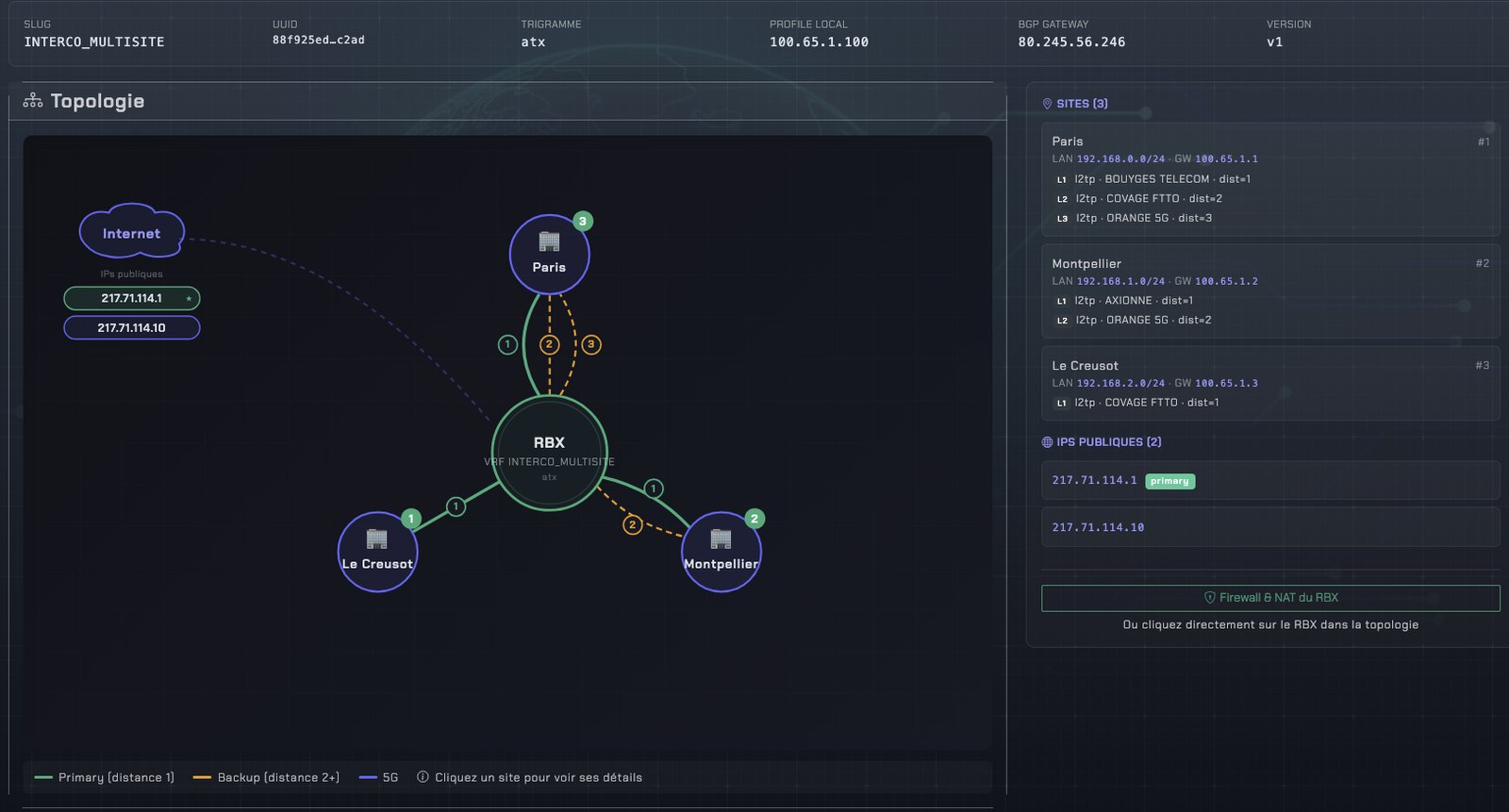The width and height of the screenshot is (1509, 812).
Task: Click the BOUYGES TELECOM dist=1 link row
Action: tap(1152, 179)
